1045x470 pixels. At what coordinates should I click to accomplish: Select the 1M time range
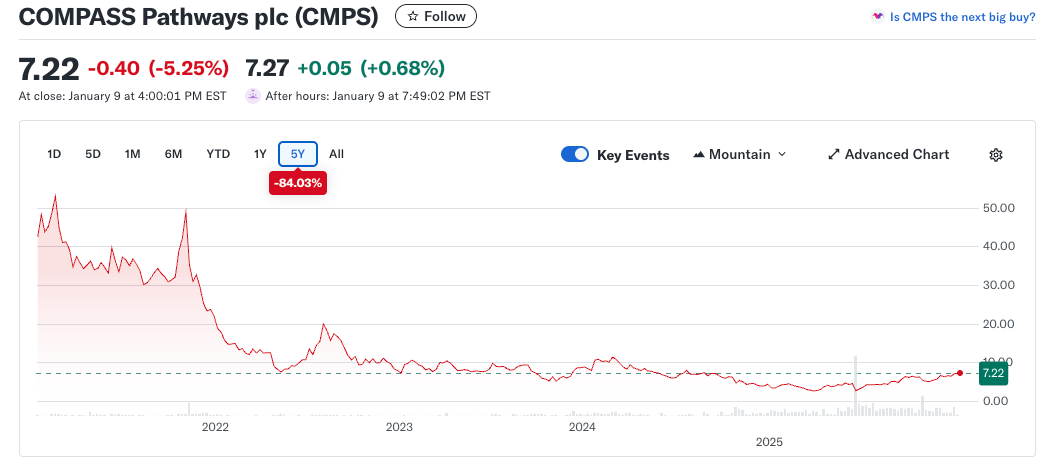133,154
